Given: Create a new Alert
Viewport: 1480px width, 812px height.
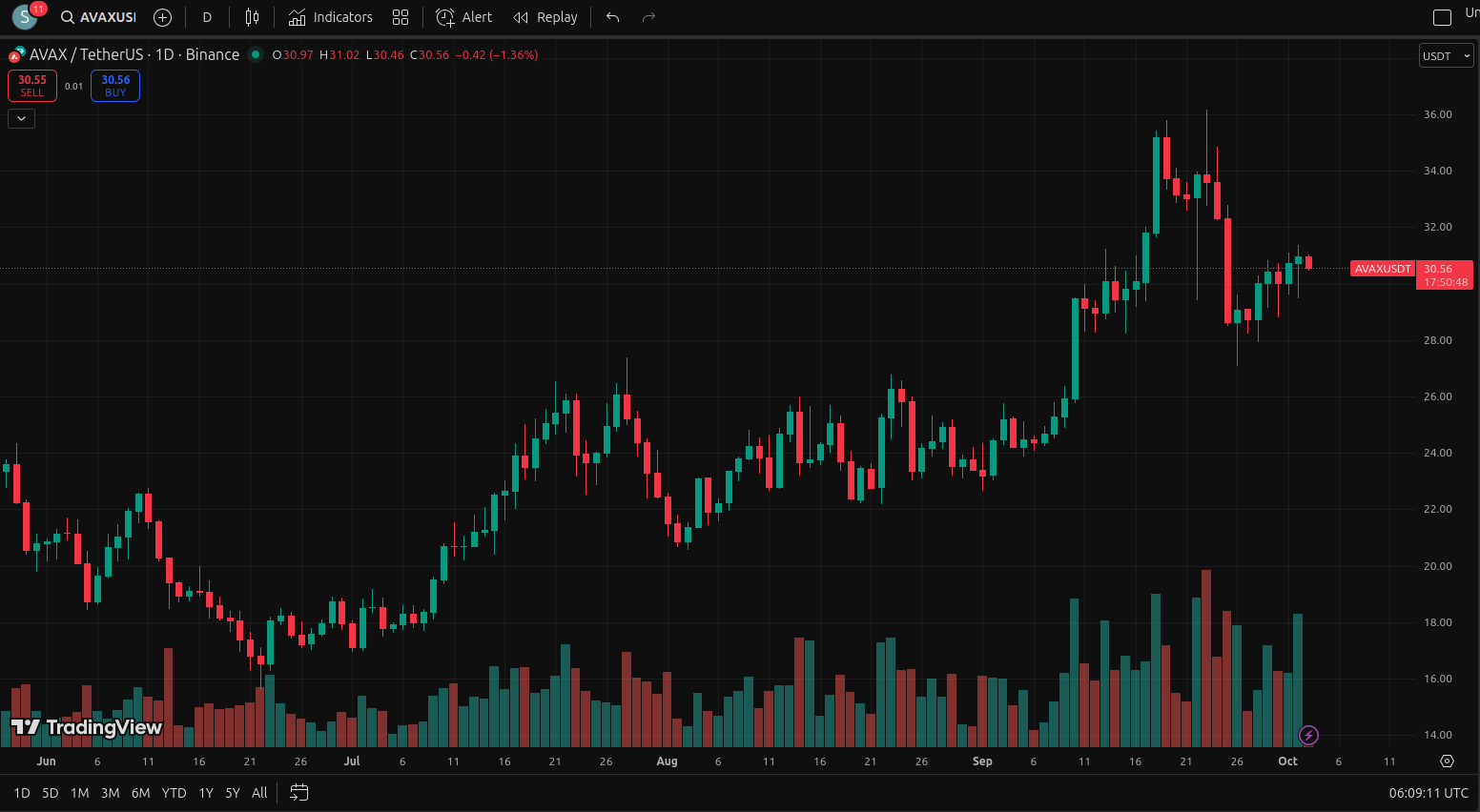Looking at the screenshot, I should pyautogui.click(x=464, y=17).
